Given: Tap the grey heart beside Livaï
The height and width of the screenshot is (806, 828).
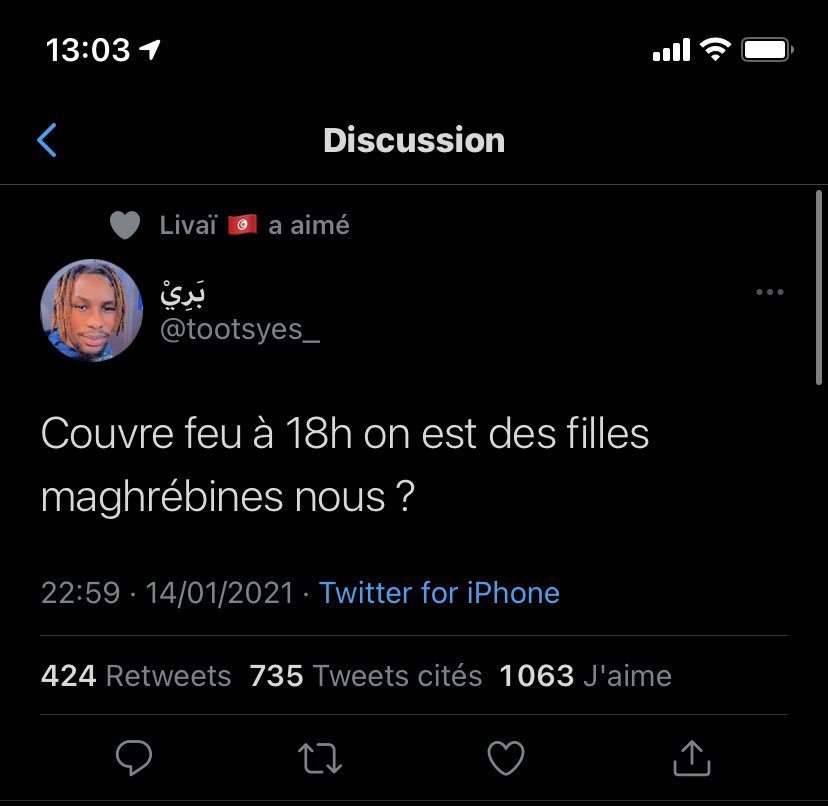Looking at the screenshot, I should click(x=125, y=225).
